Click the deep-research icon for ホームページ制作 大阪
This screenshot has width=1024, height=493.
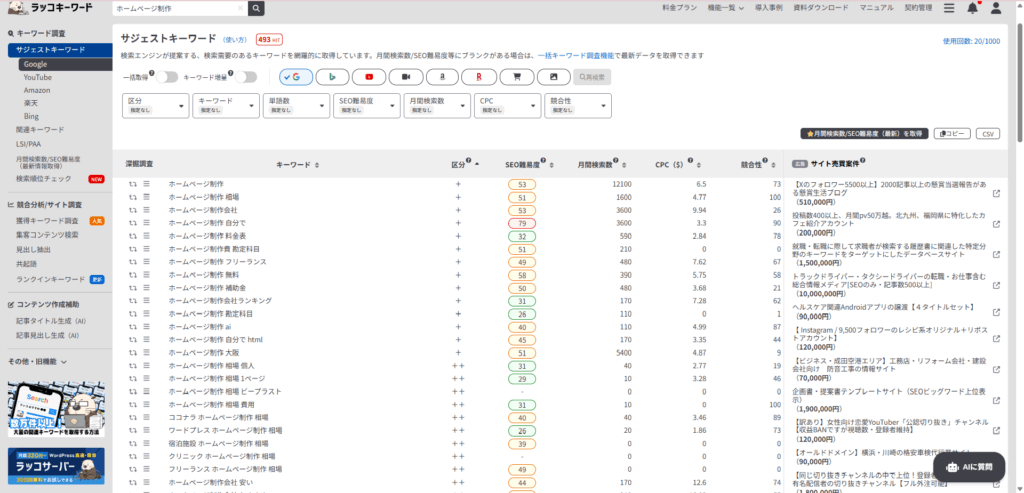pyautogui.click(x=133, y=352)
